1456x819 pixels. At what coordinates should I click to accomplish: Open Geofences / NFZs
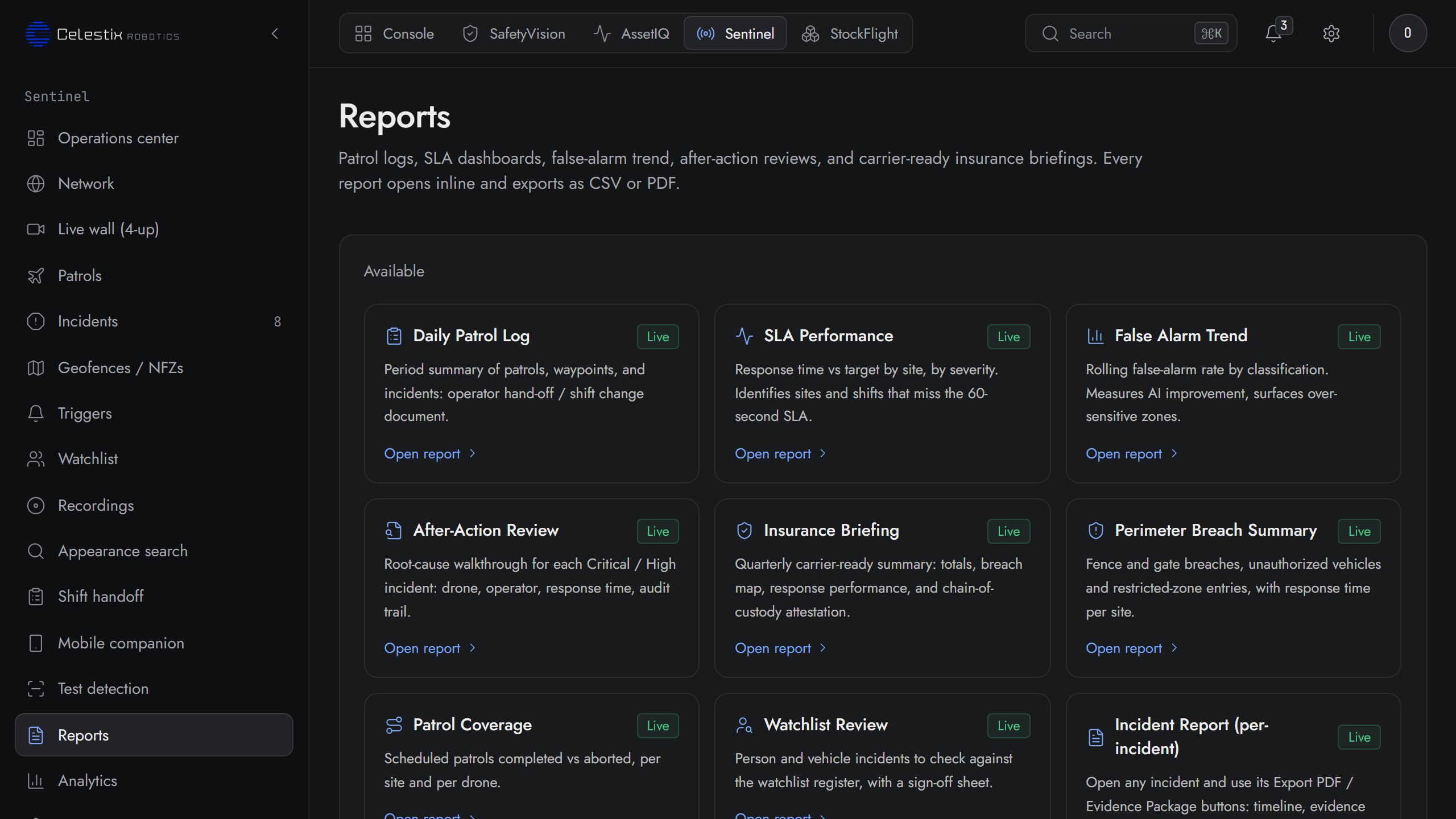(154, 368)
